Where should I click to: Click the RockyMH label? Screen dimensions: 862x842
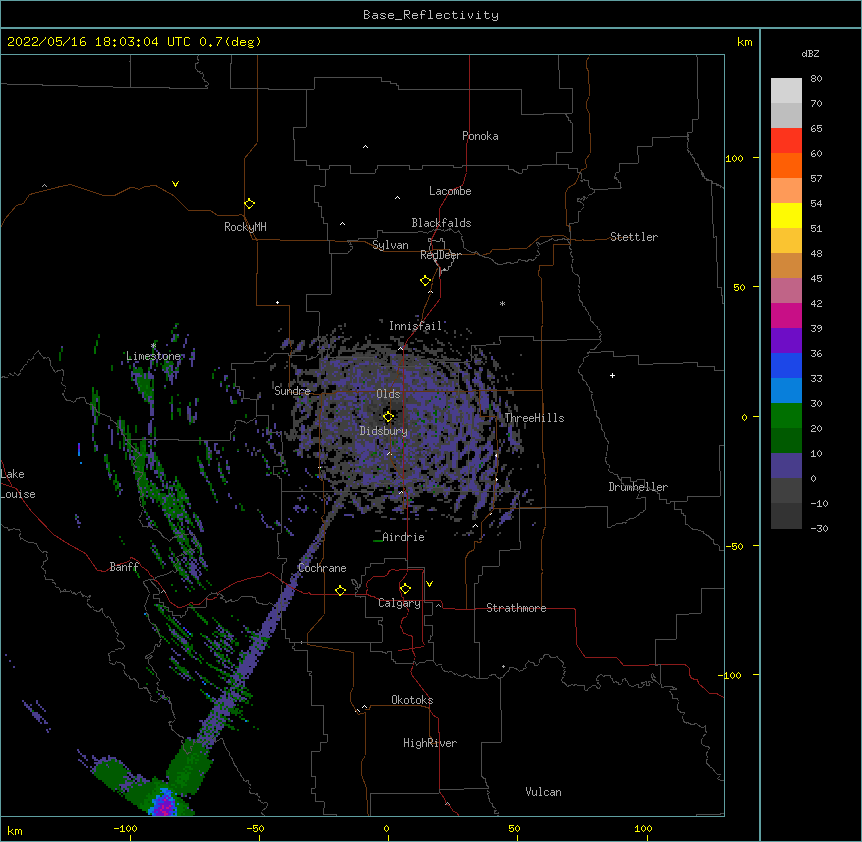(x=245, y=227)
